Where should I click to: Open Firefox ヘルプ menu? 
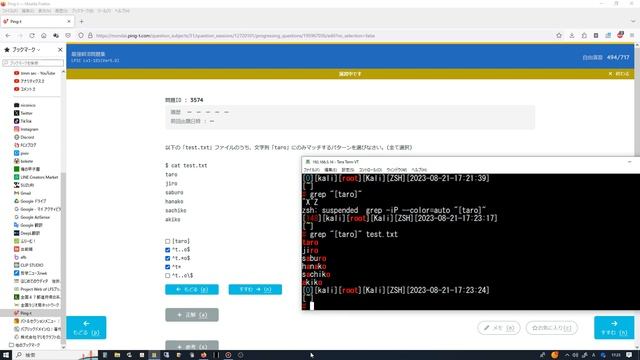122,11
